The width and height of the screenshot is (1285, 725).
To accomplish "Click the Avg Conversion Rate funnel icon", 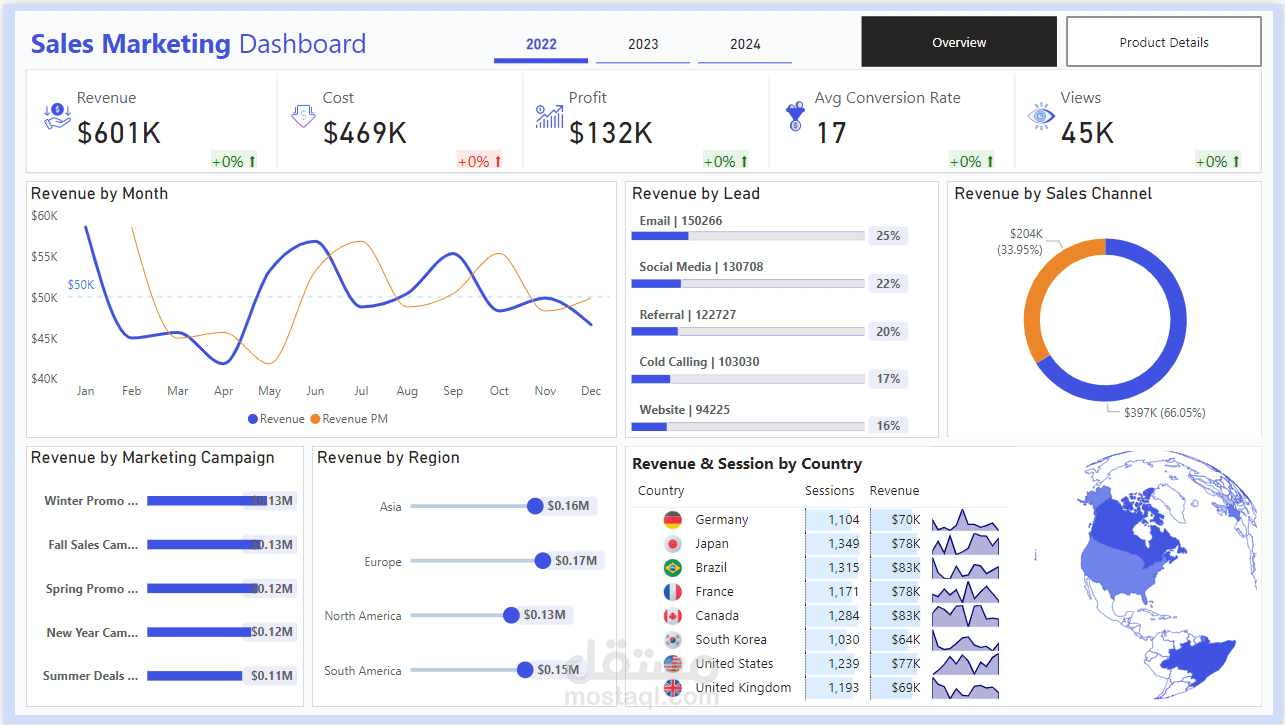I will point(795,115).
